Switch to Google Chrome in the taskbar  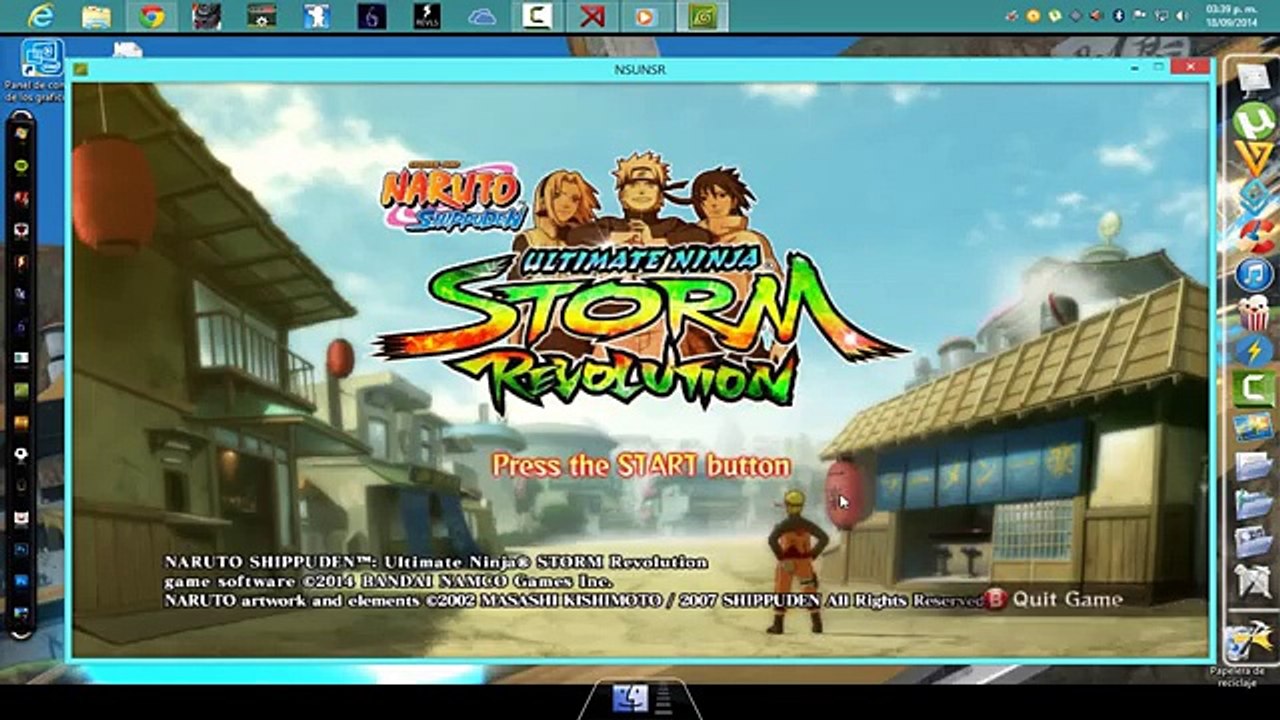point(152,16)
